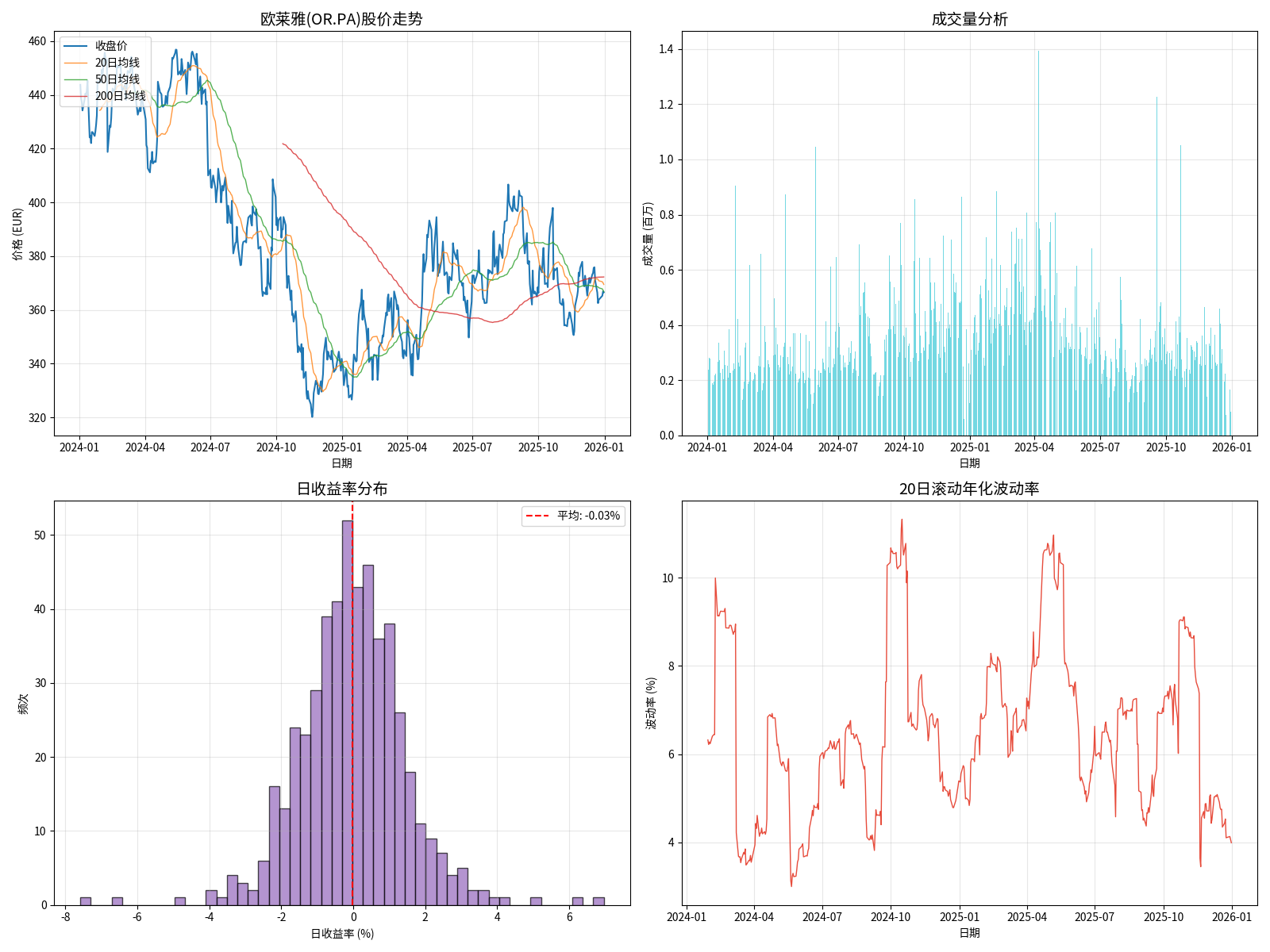
Task: Click the 成交量分析 chart title
Action: tap(969, 19)
